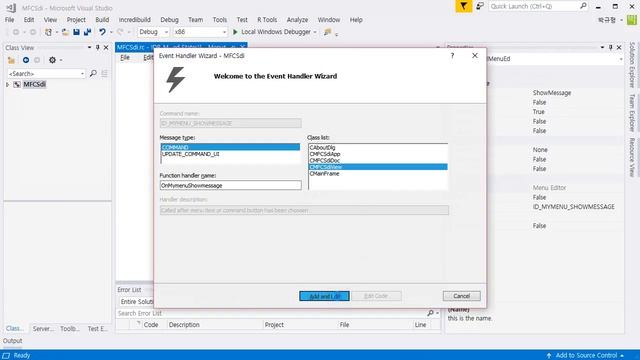Viewport: 640px width, 360px height.
Task: Click the Error List search magnifier icon
Action: pyautogui.click(x=430, y=313)
